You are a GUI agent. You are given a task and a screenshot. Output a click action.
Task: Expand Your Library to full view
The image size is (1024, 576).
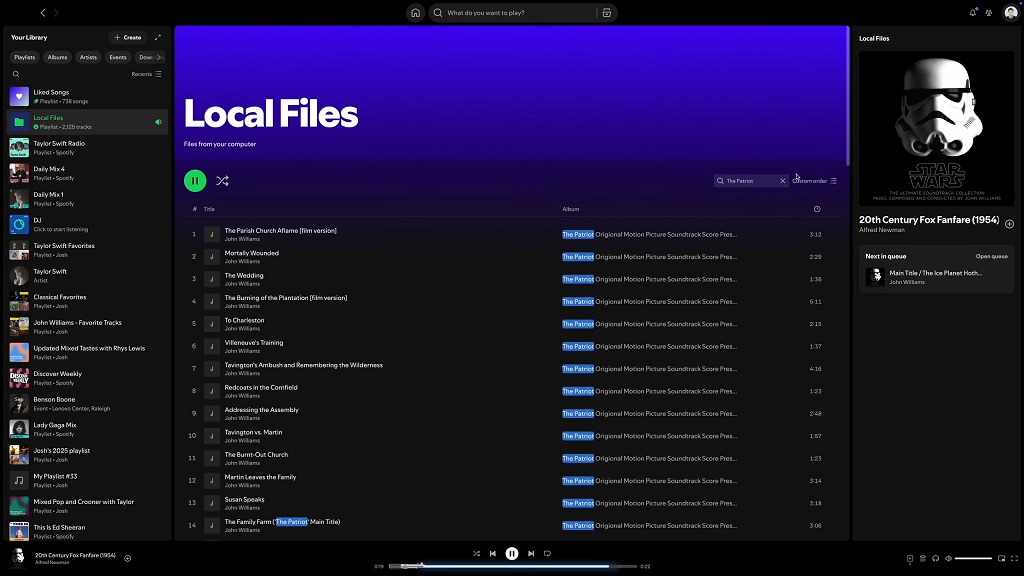pos(157,37)
